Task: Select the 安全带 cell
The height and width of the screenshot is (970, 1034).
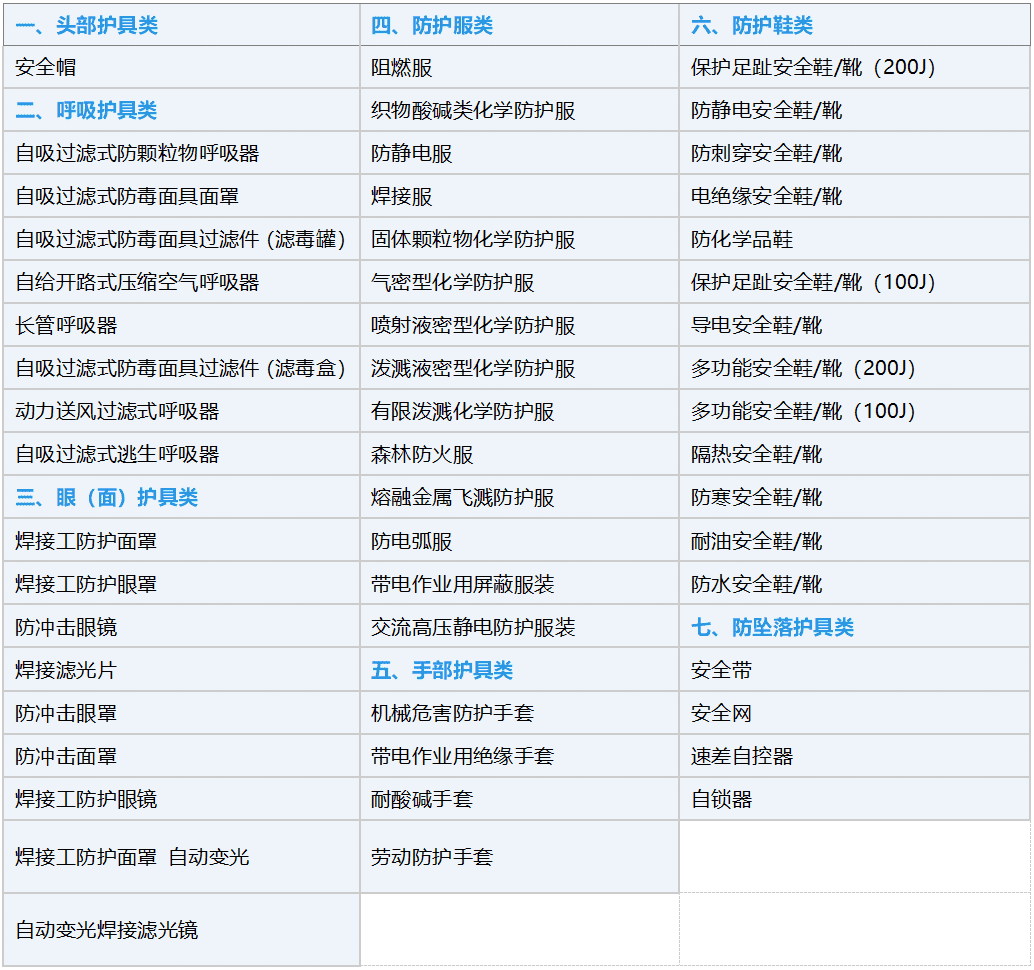Action: [855, 669]
